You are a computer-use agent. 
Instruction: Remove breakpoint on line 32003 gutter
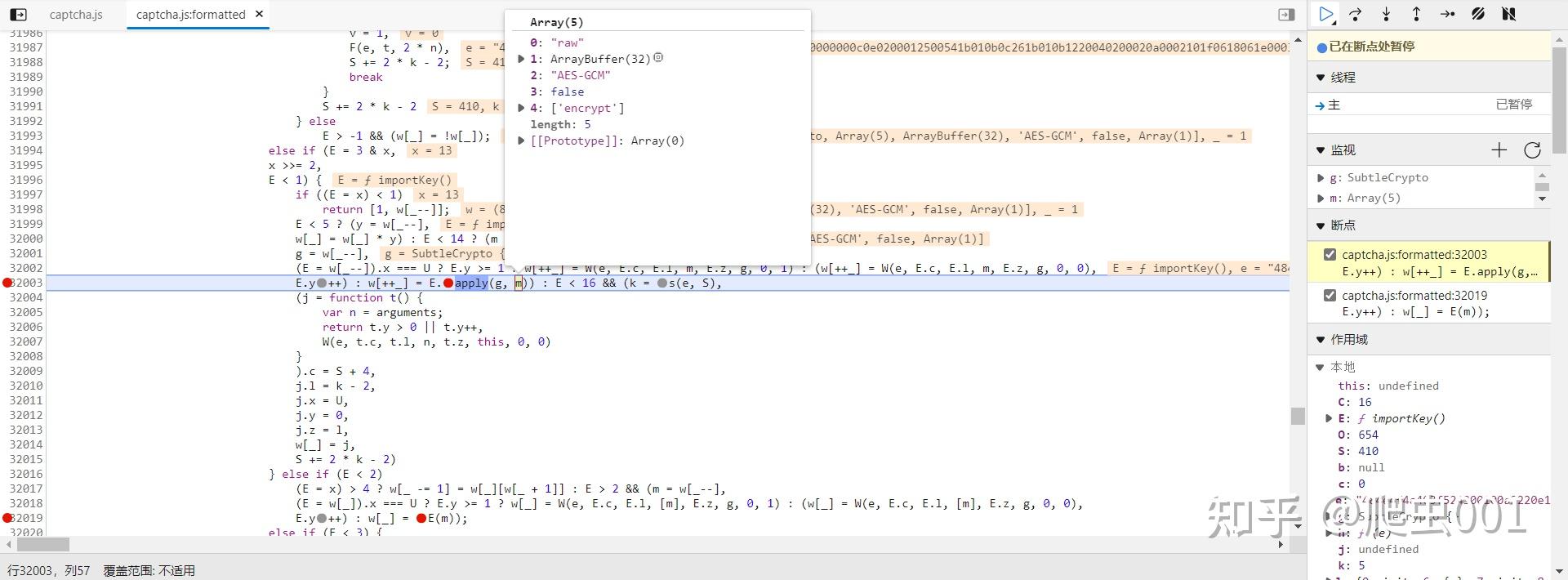coord(7,283)
